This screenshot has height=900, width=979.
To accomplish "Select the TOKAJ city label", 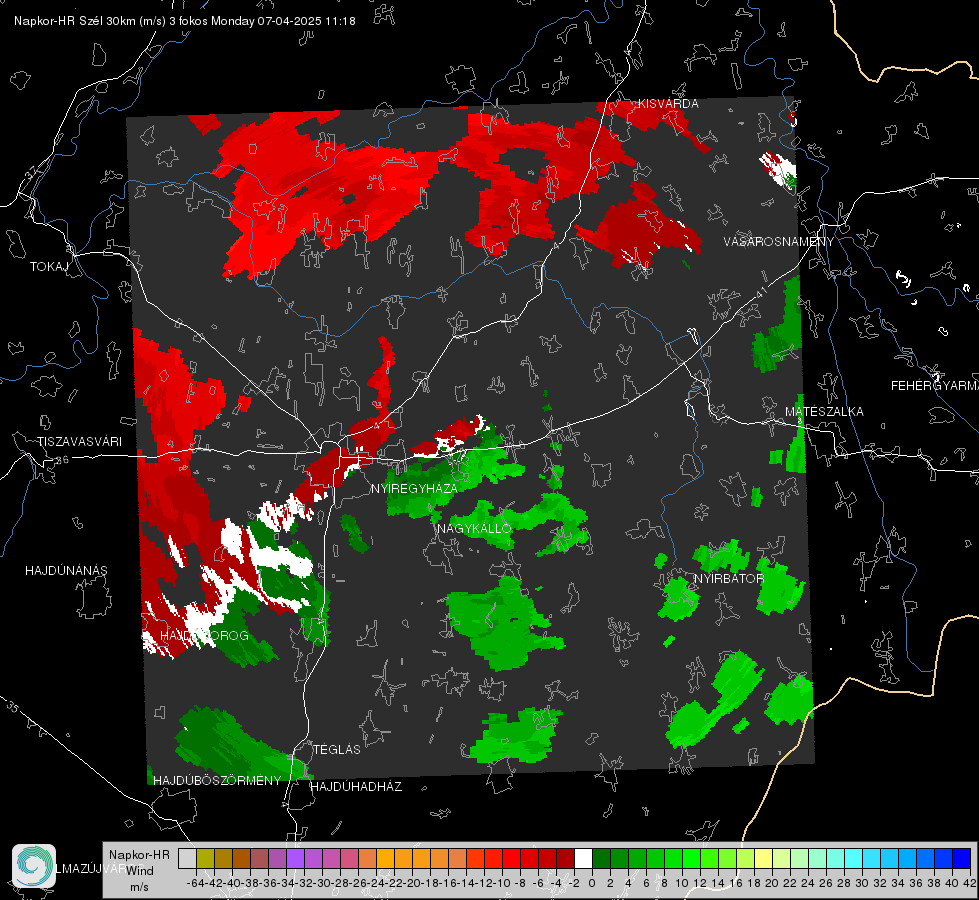I will tap(49, 267).
